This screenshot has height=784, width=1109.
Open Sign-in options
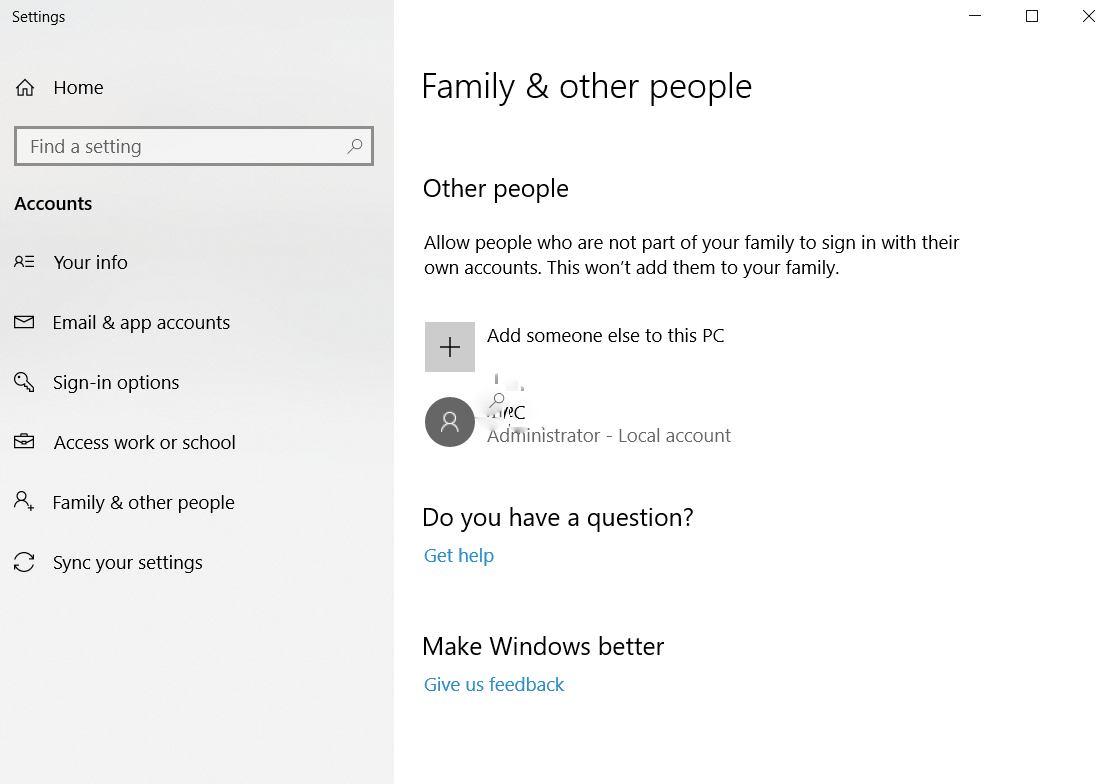pos(116,383)
